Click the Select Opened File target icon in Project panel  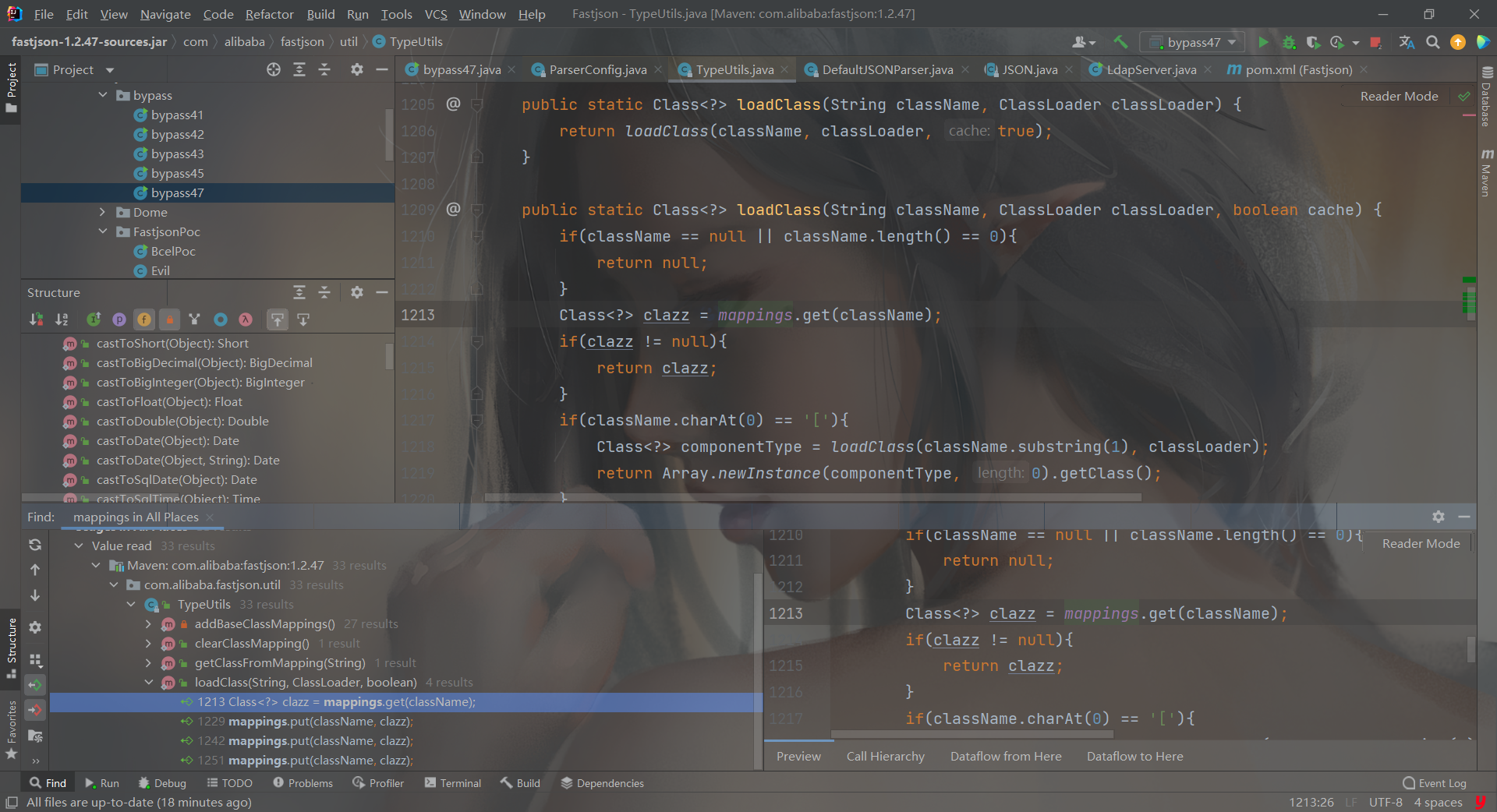click(274, 69)
